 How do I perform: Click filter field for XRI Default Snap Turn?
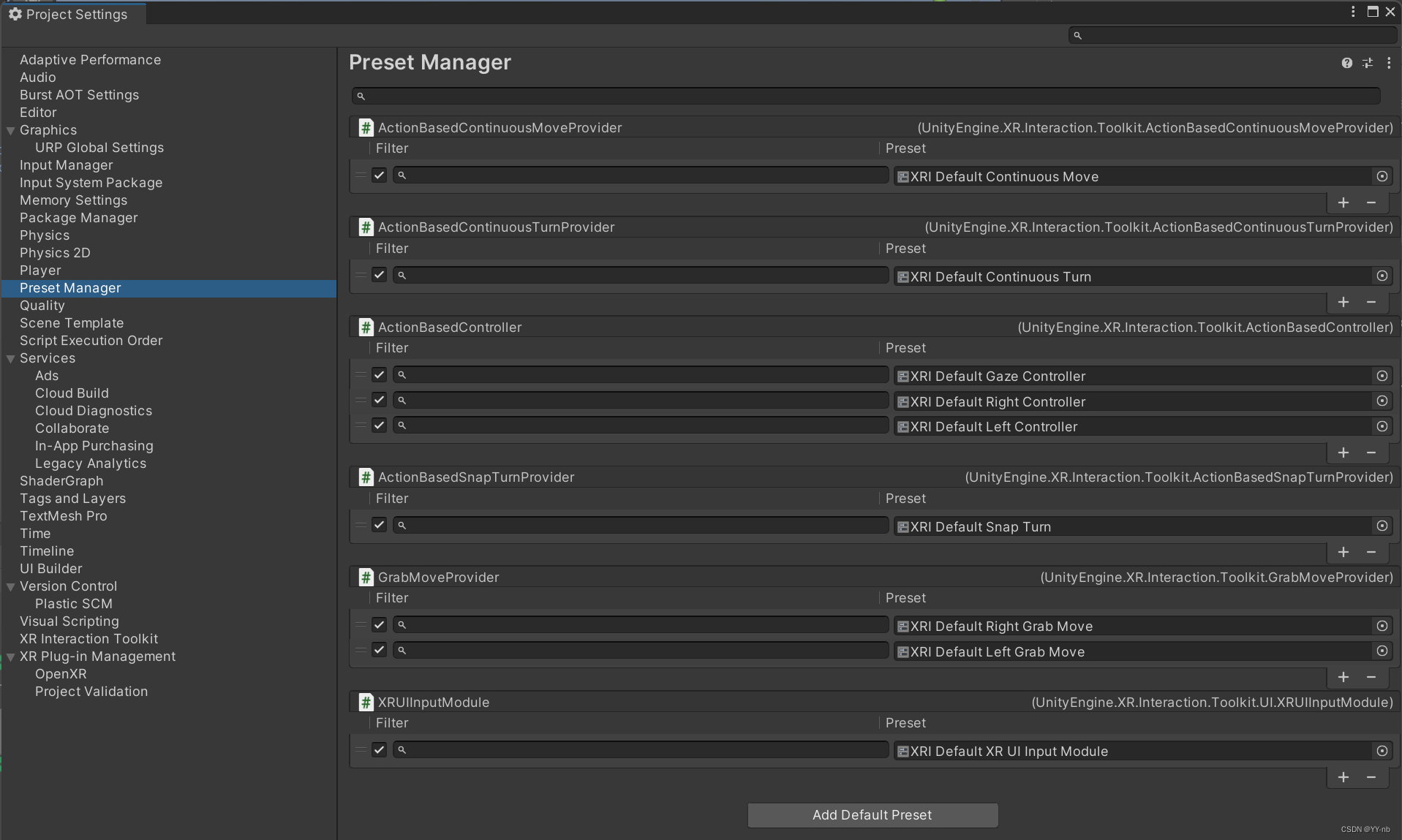641,525
